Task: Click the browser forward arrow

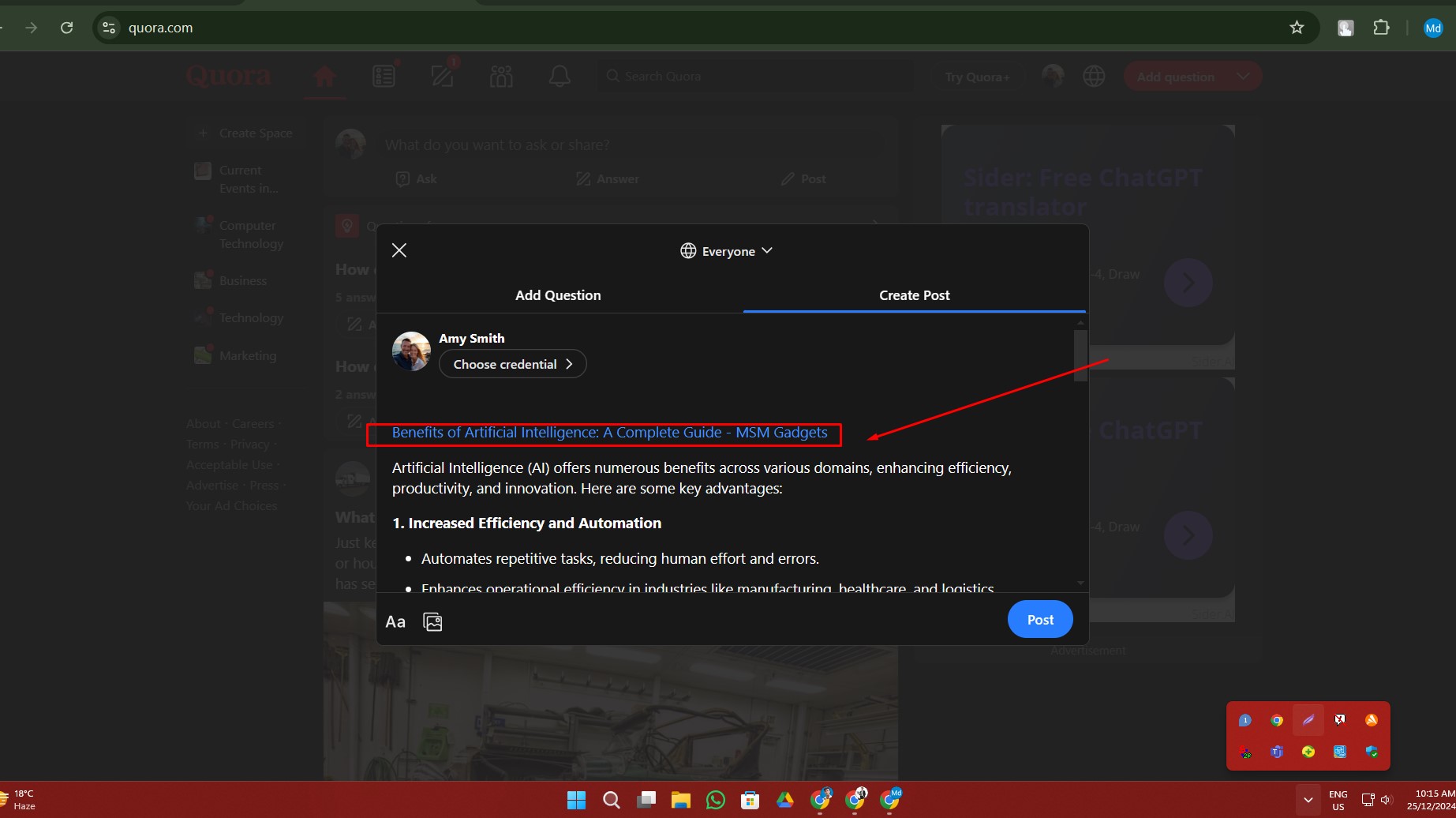Action: coord(31,28)
